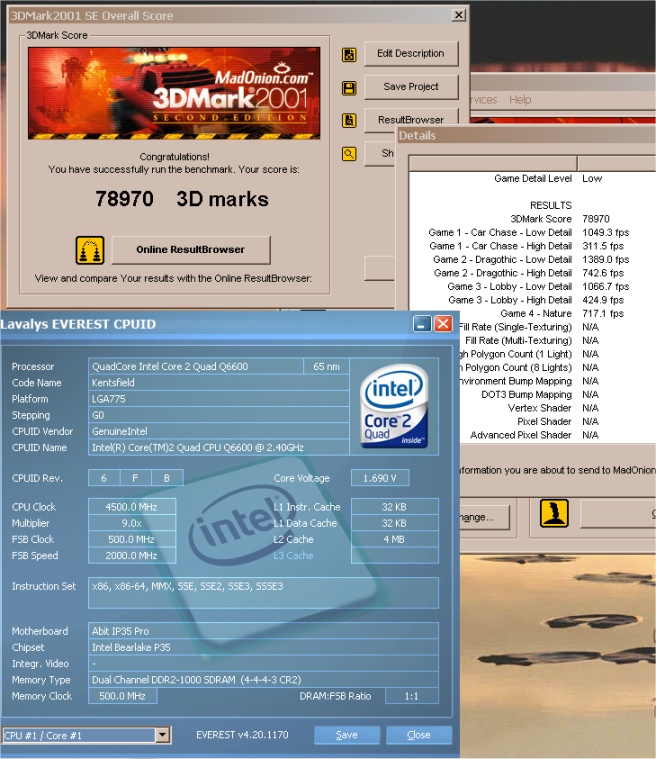656x759 pixels.
Task: Click the CPUID Vendor value GenuineIntel
Action: (x=218, y=431)
